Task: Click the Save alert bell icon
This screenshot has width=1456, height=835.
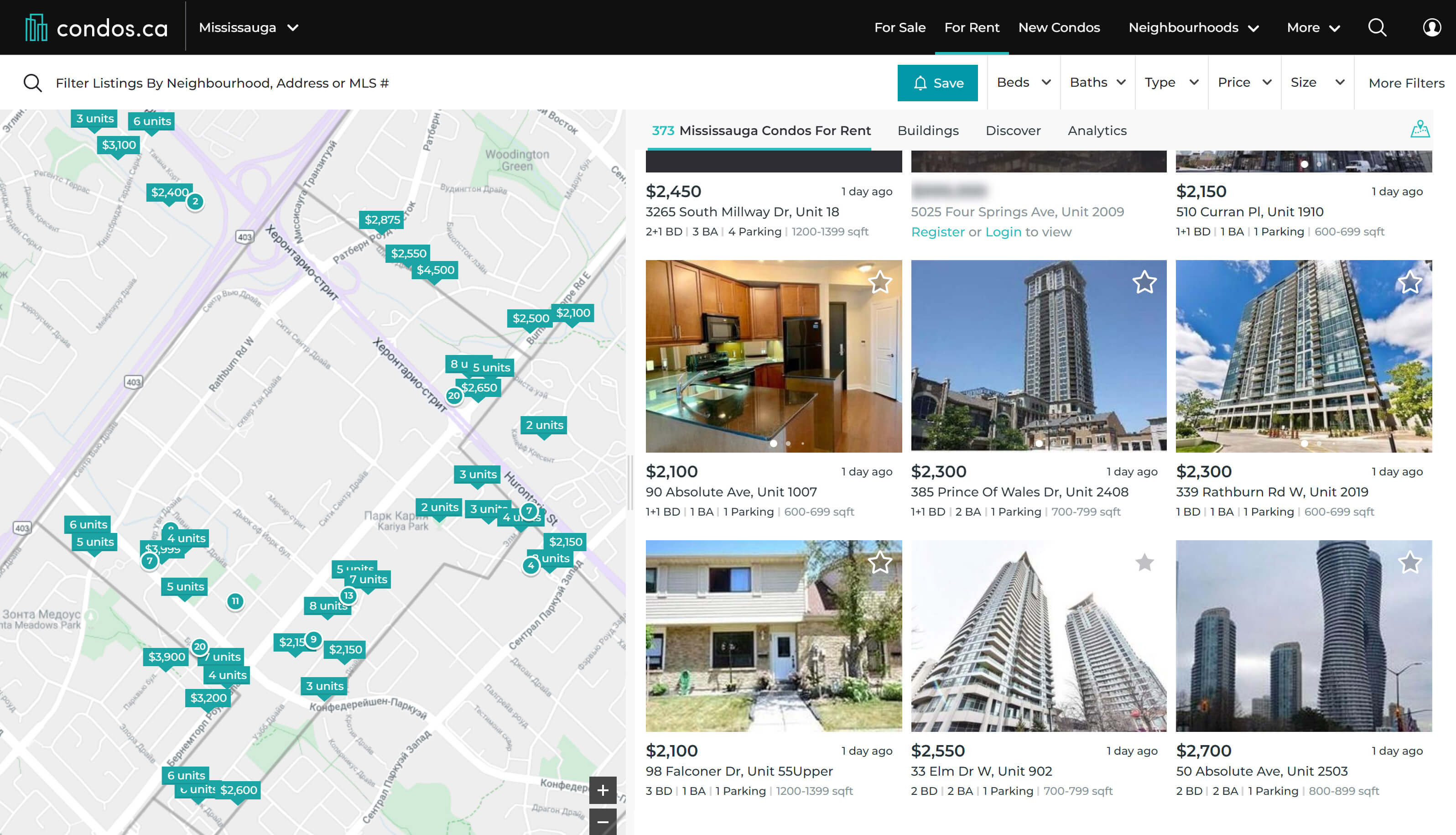Action: (920, 82)
